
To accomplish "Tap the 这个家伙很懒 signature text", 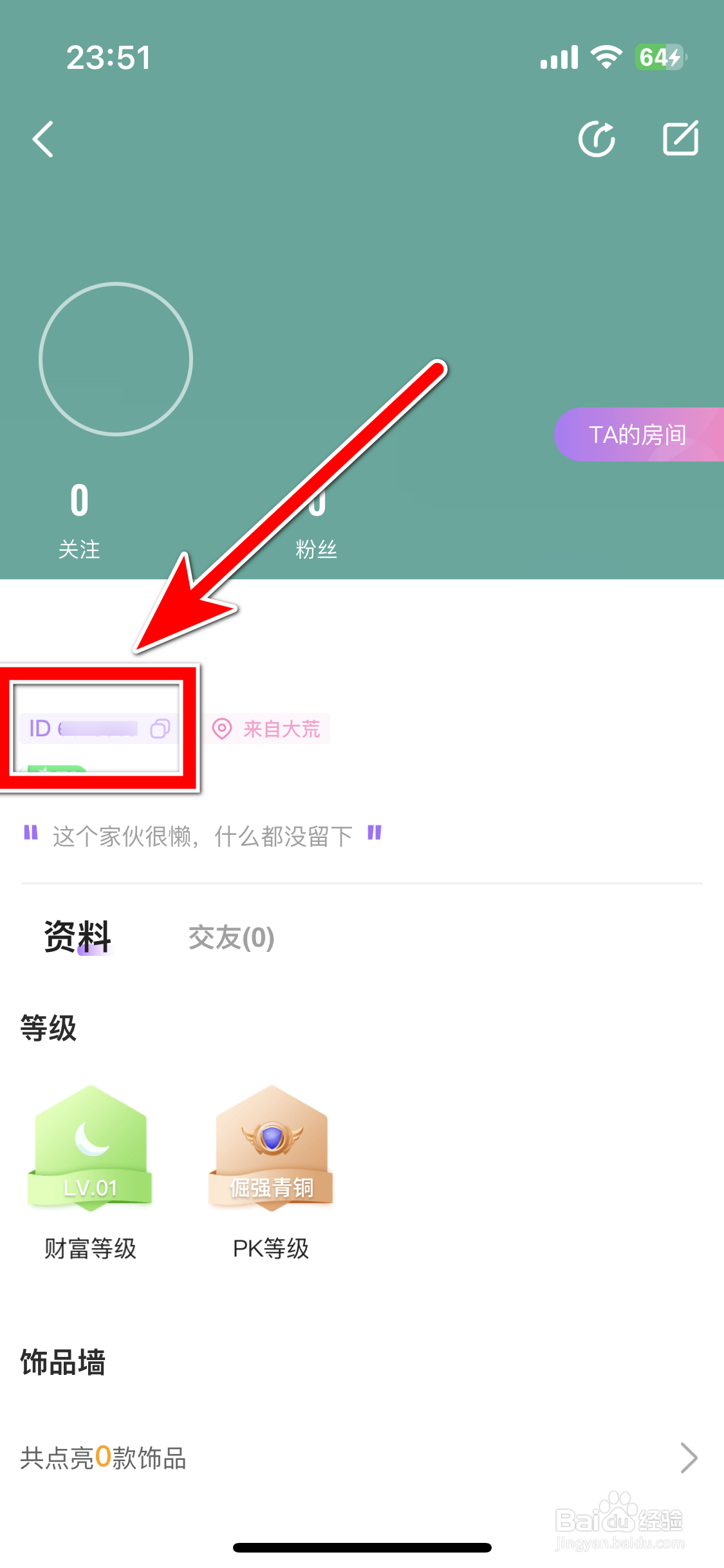I will [x=203, y=836].
